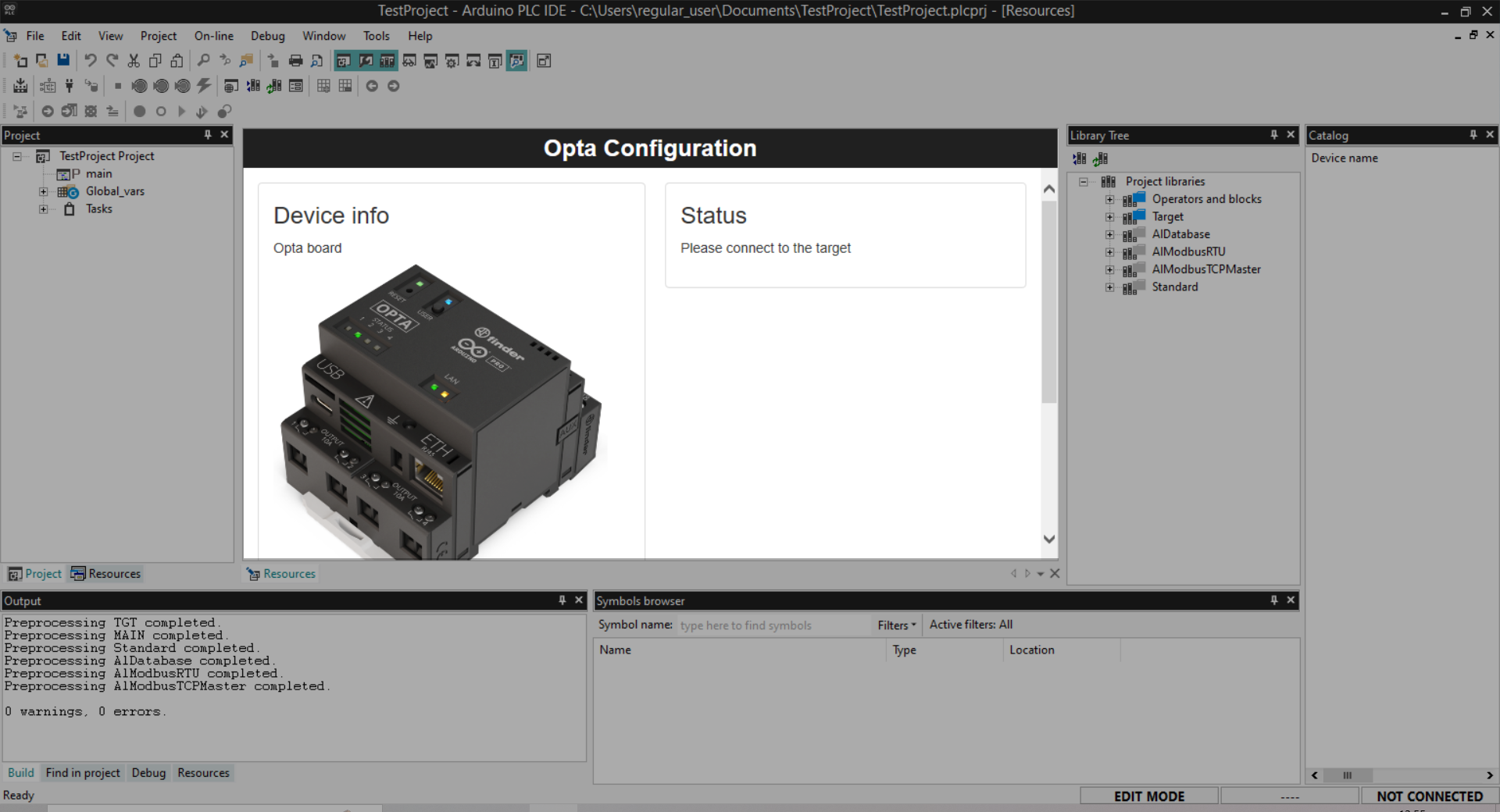Click the play triangle debug icon
The image size is (1500, 812).
click(x=182, y=112)
